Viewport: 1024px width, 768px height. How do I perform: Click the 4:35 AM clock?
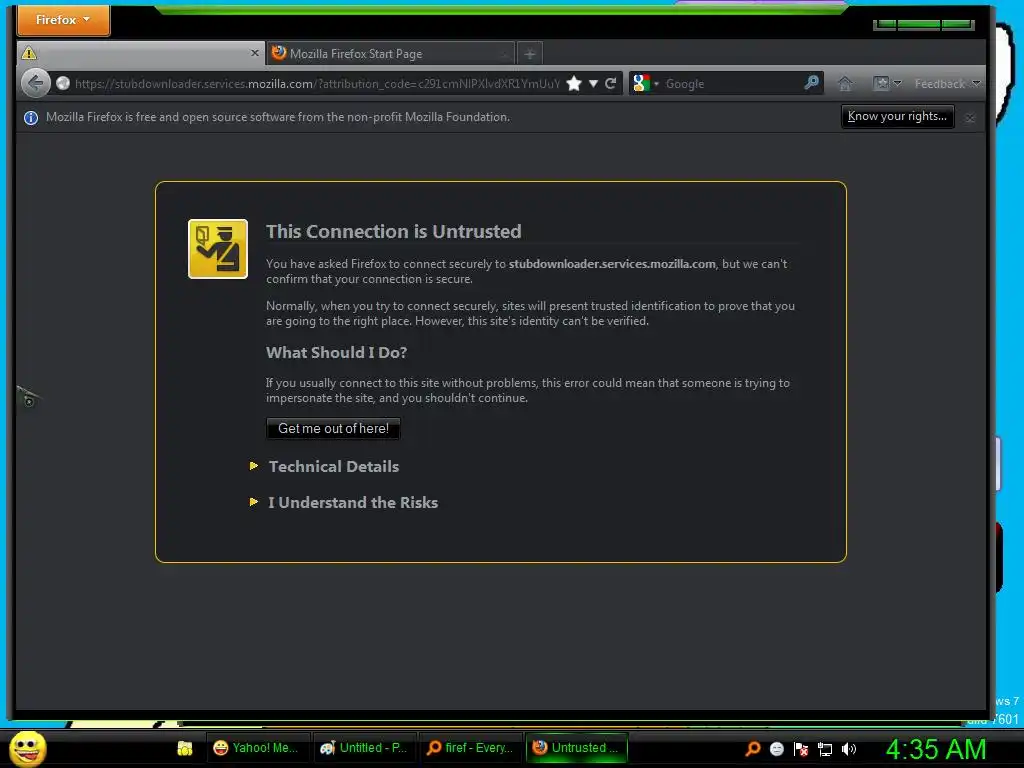pyautogui.click(x=935, y=749)
